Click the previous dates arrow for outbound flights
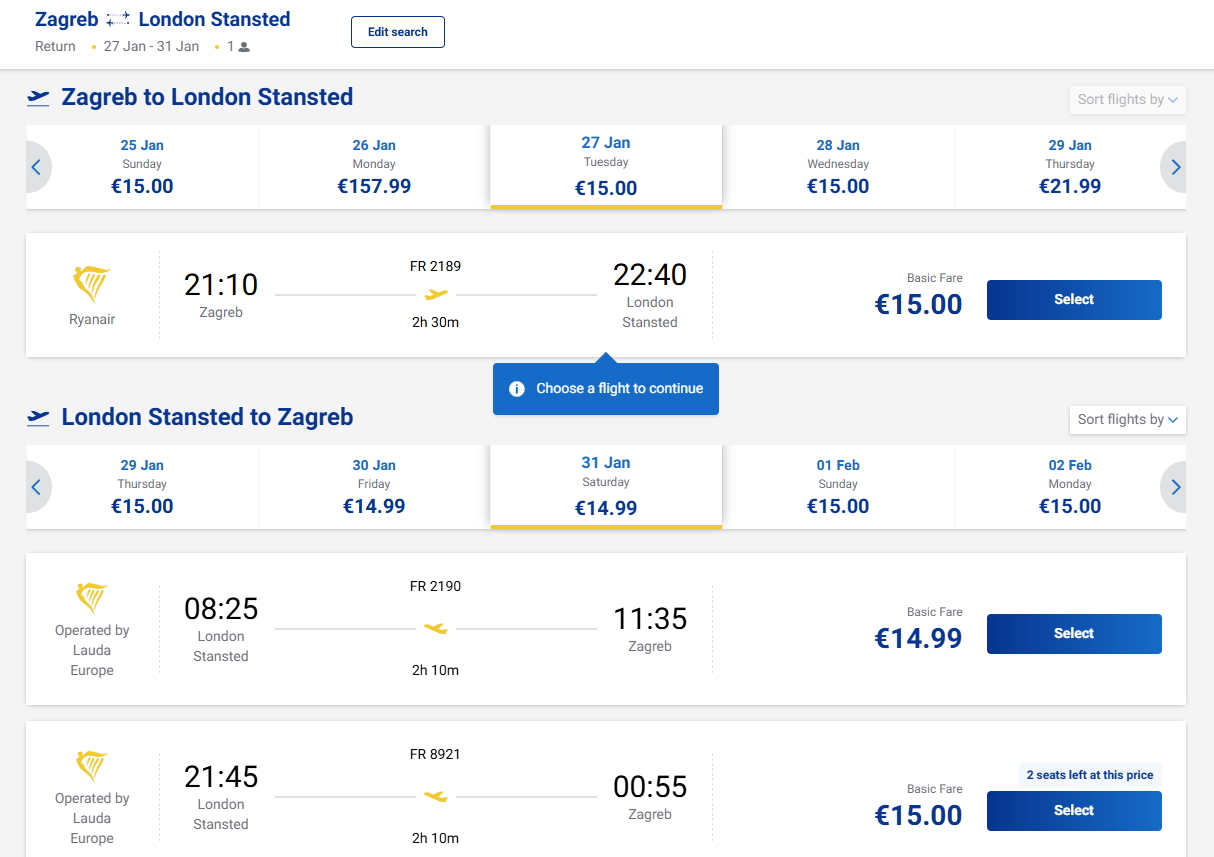This screenshot has height=857, width=1214. tap(37, 168)
